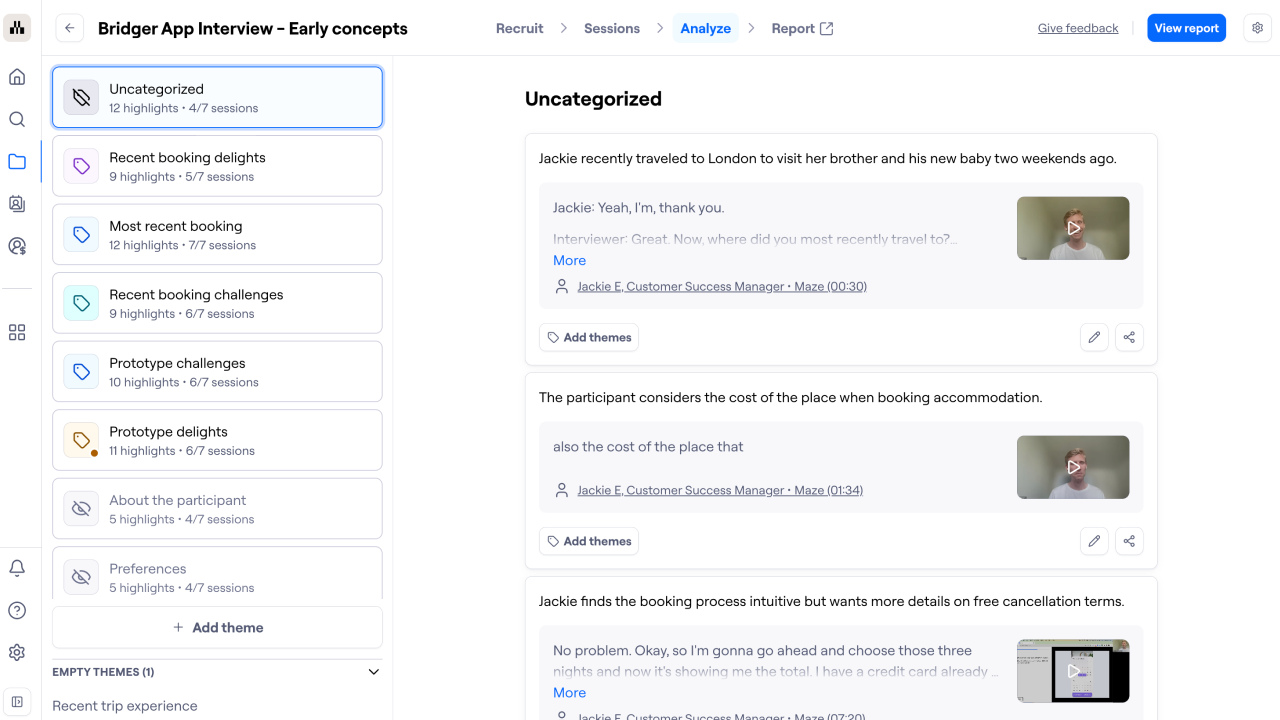
Task: Open the search icon in sidebar
Action: pos(17,119)
